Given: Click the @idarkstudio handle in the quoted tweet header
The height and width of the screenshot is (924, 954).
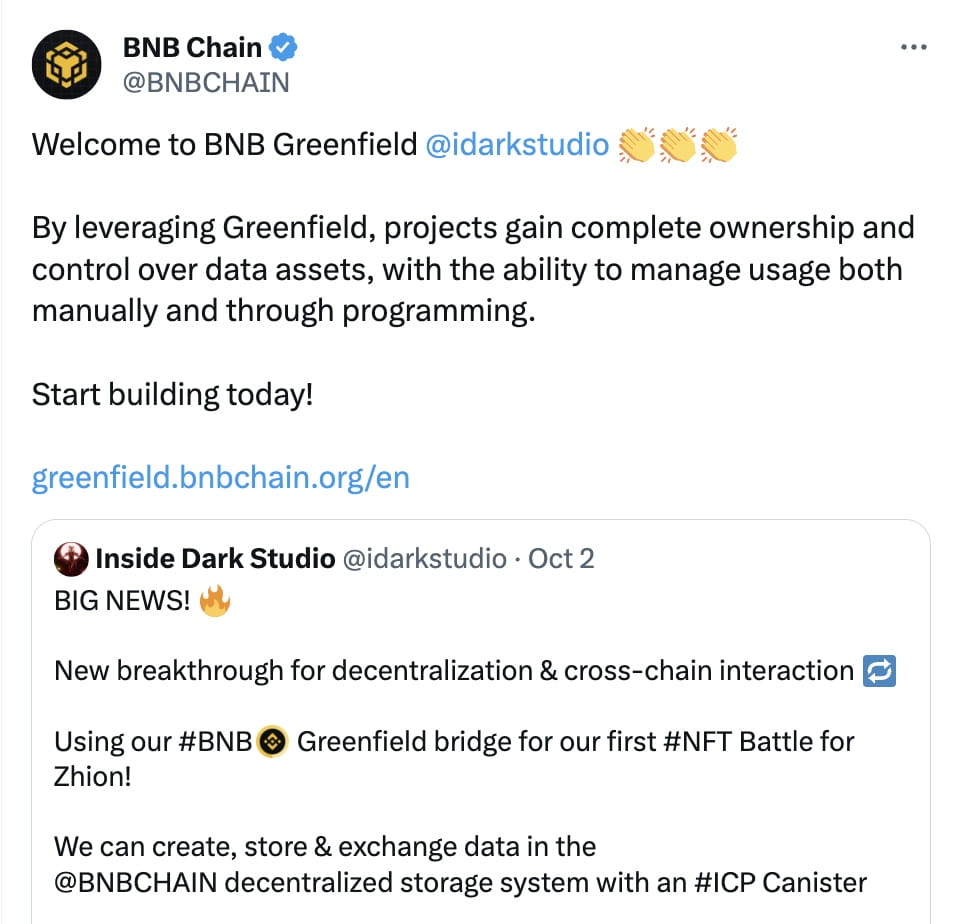Looking at the screenshot, I should pos(423,559).
